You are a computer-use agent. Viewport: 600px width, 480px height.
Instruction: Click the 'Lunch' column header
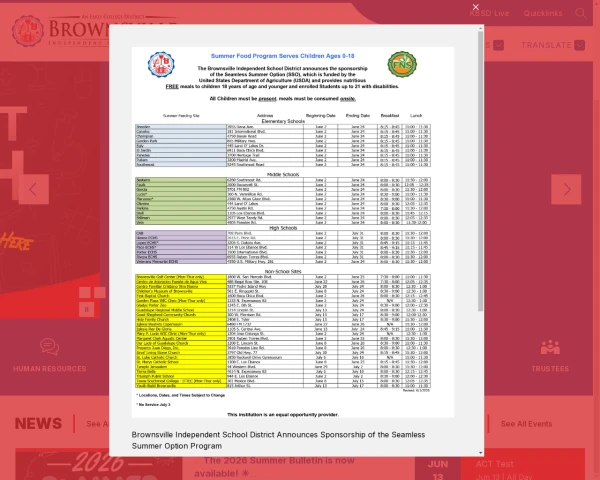coord(416,115)
